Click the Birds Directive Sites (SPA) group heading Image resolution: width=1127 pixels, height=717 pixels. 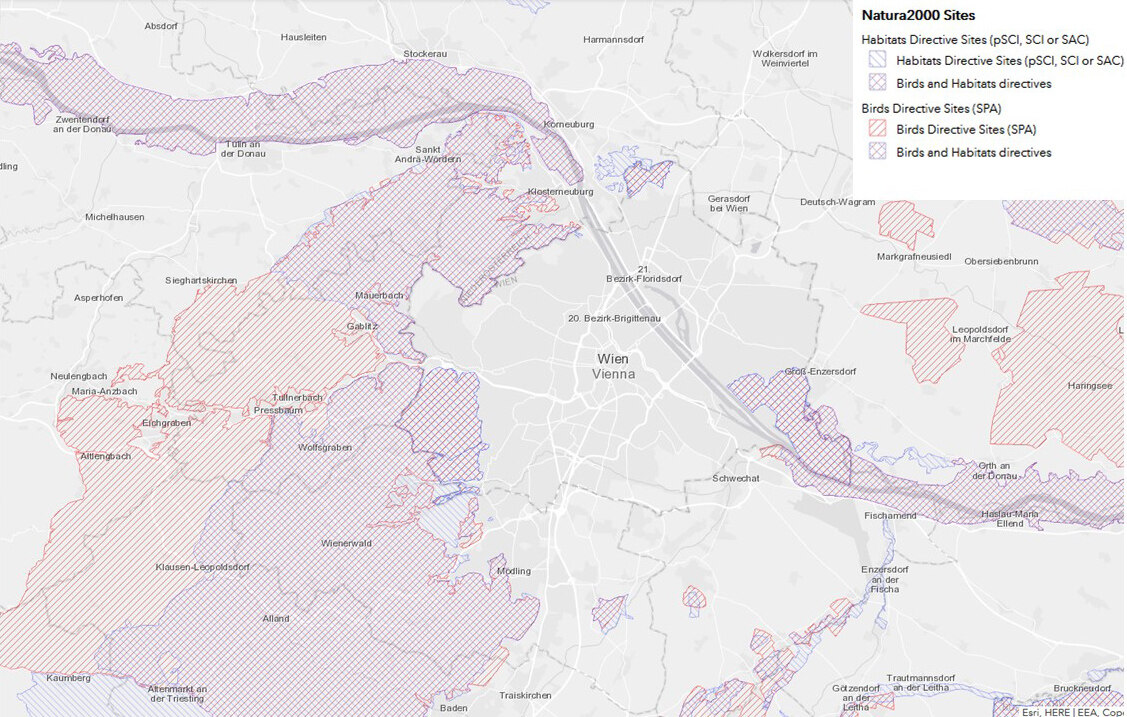[x=931, y=108]
